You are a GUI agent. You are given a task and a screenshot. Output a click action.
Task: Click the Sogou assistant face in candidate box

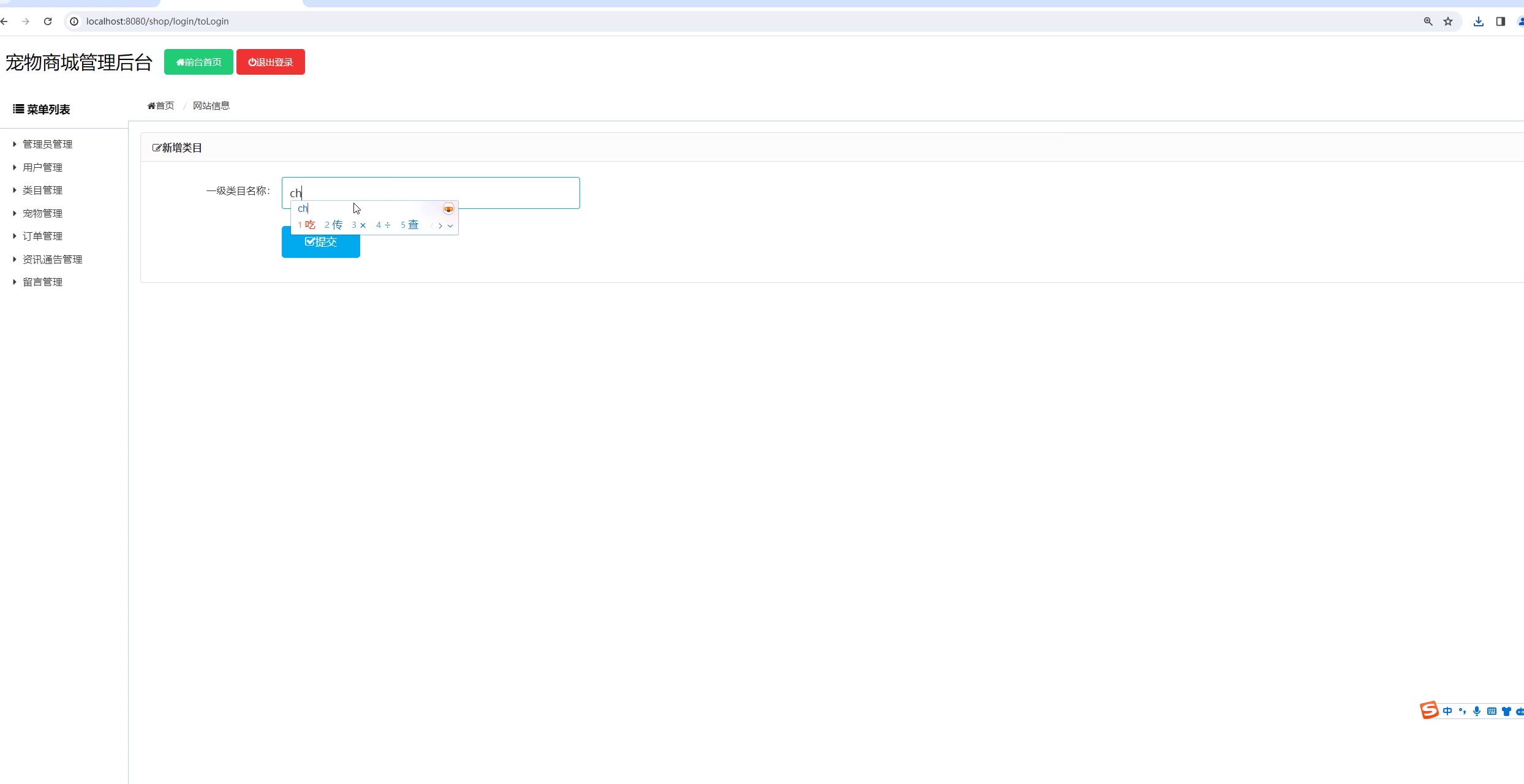click(x=448, y=209)
